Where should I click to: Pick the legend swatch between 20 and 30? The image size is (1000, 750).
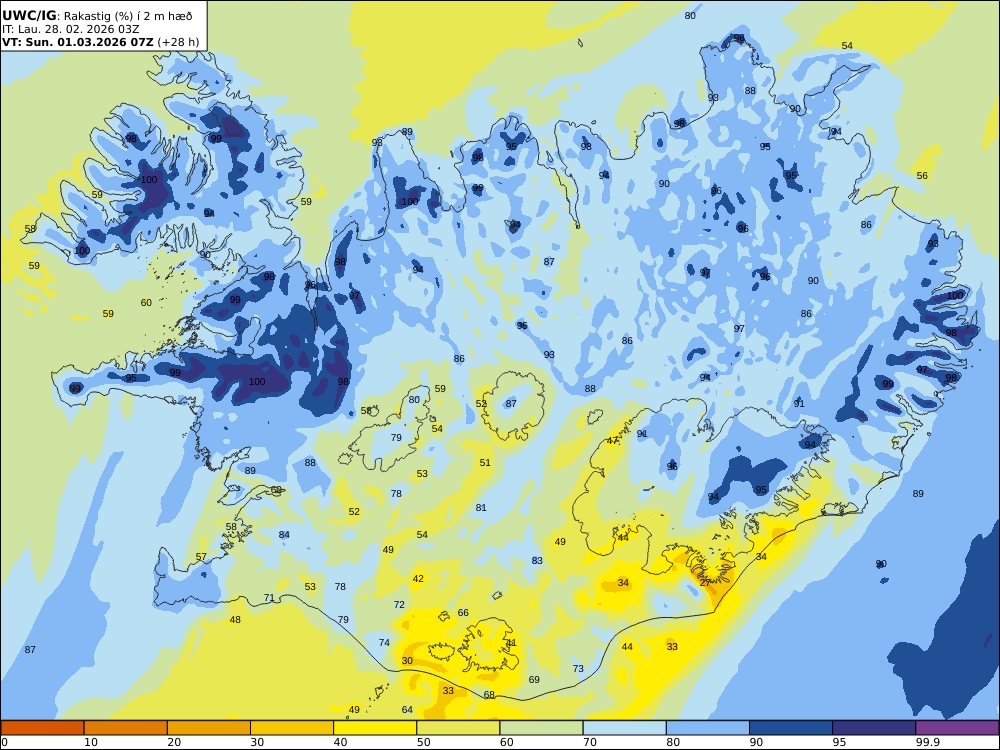click(x=209, y=728)
